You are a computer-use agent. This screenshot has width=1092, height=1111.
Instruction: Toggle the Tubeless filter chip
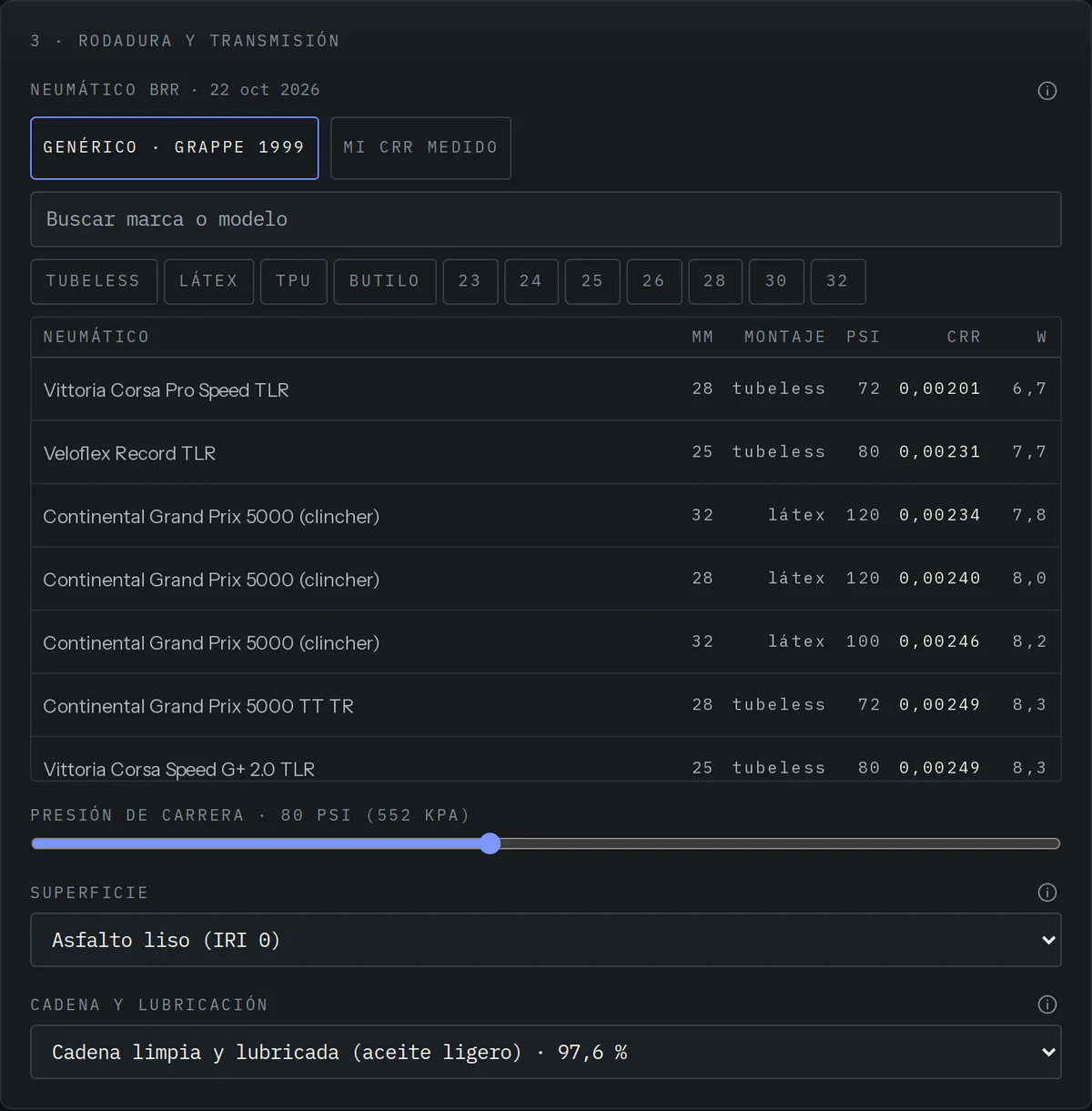(94, 282)
